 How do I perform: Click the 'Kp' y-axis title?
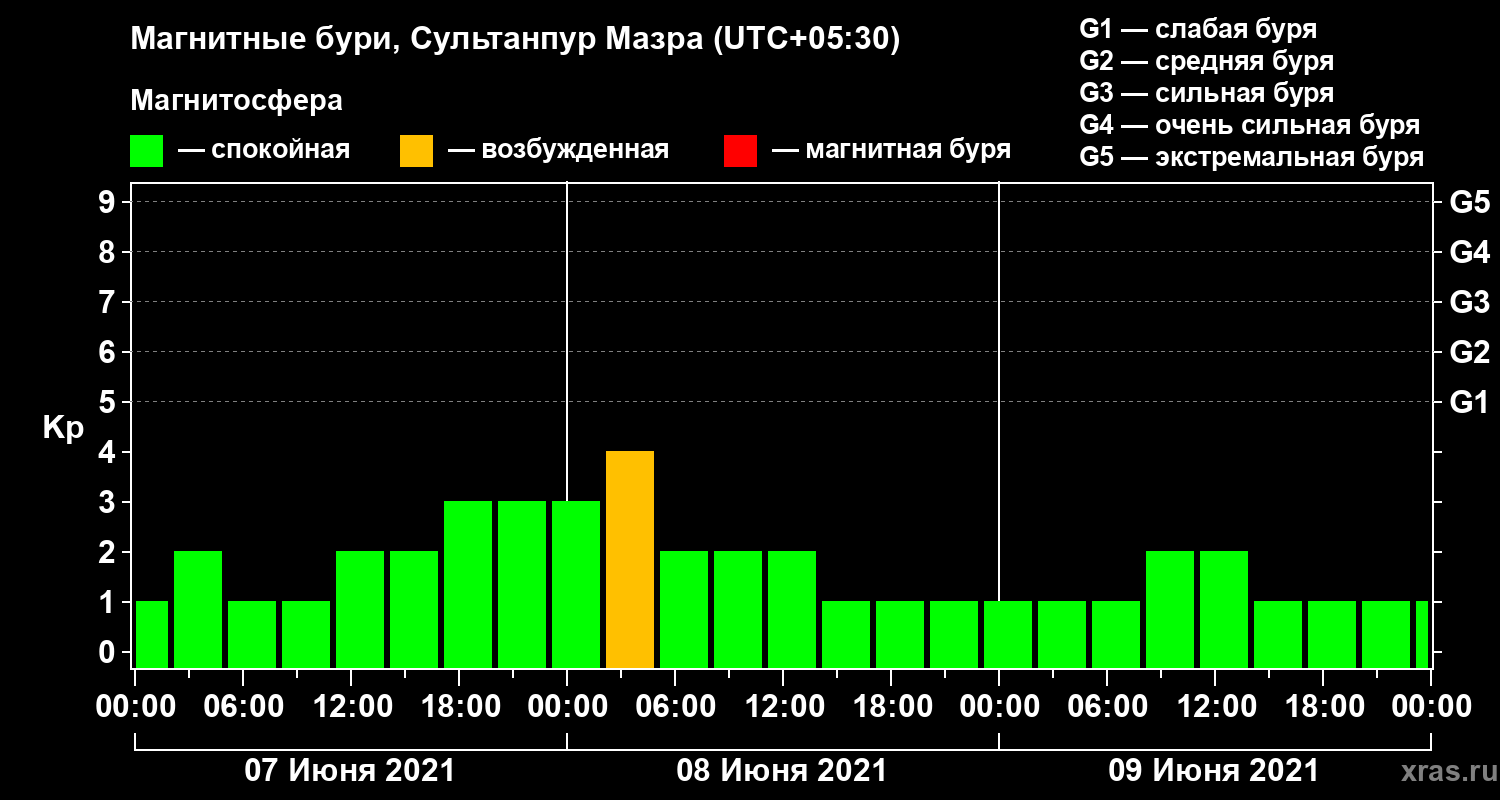tap(63, 428)
